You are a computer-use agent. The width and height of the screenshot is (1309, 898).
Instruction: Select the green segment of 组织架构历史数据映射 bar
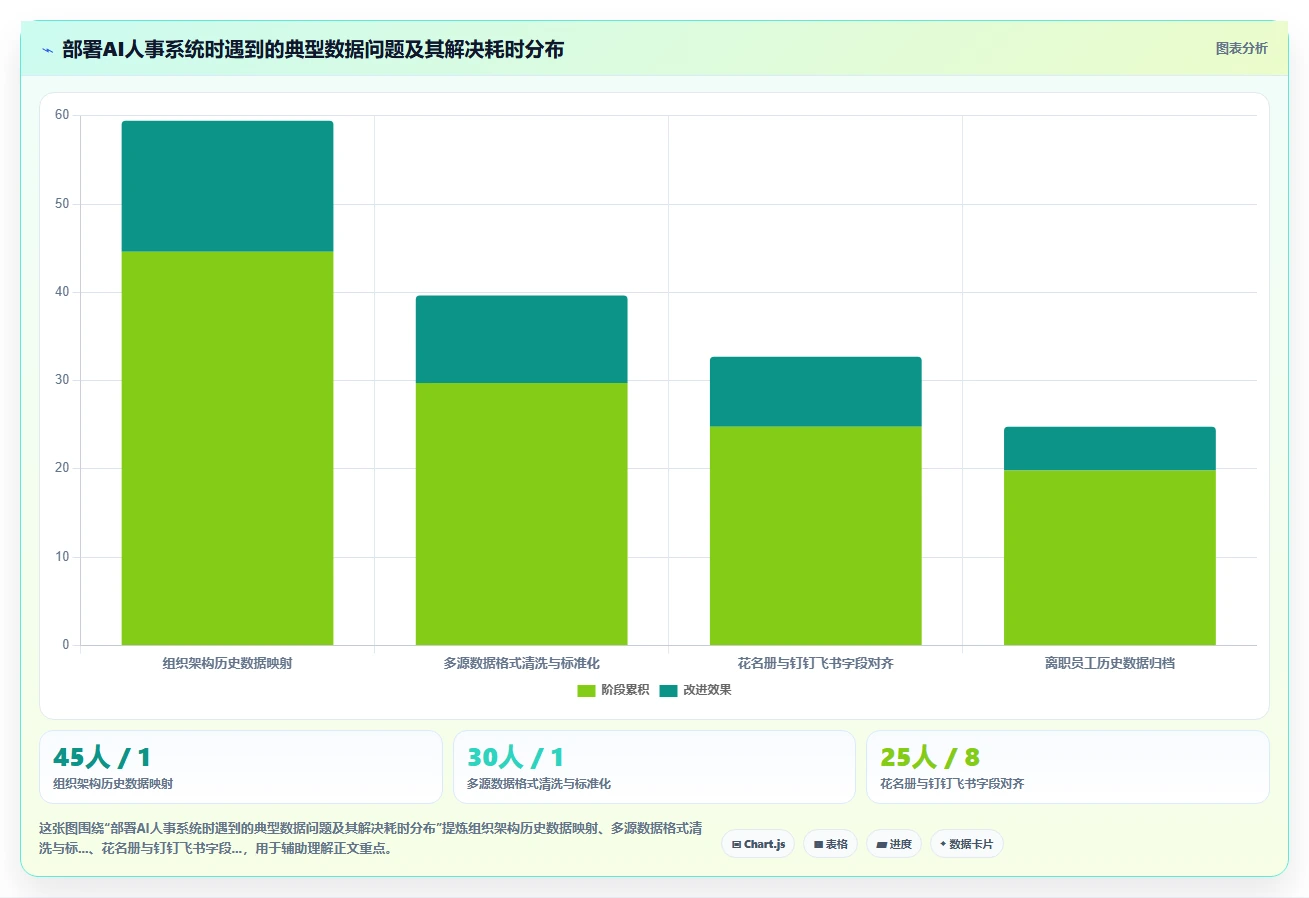[227, 448]
